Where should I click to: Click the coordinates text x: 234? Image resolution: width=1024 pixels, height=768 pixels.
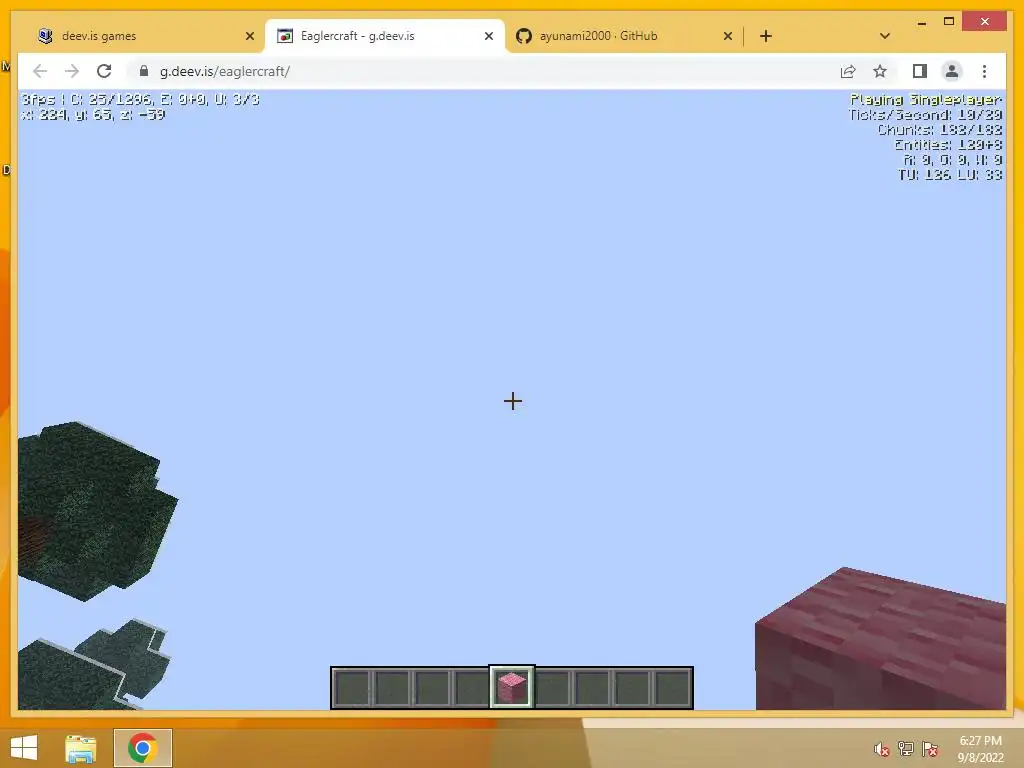tap(93, 115)
